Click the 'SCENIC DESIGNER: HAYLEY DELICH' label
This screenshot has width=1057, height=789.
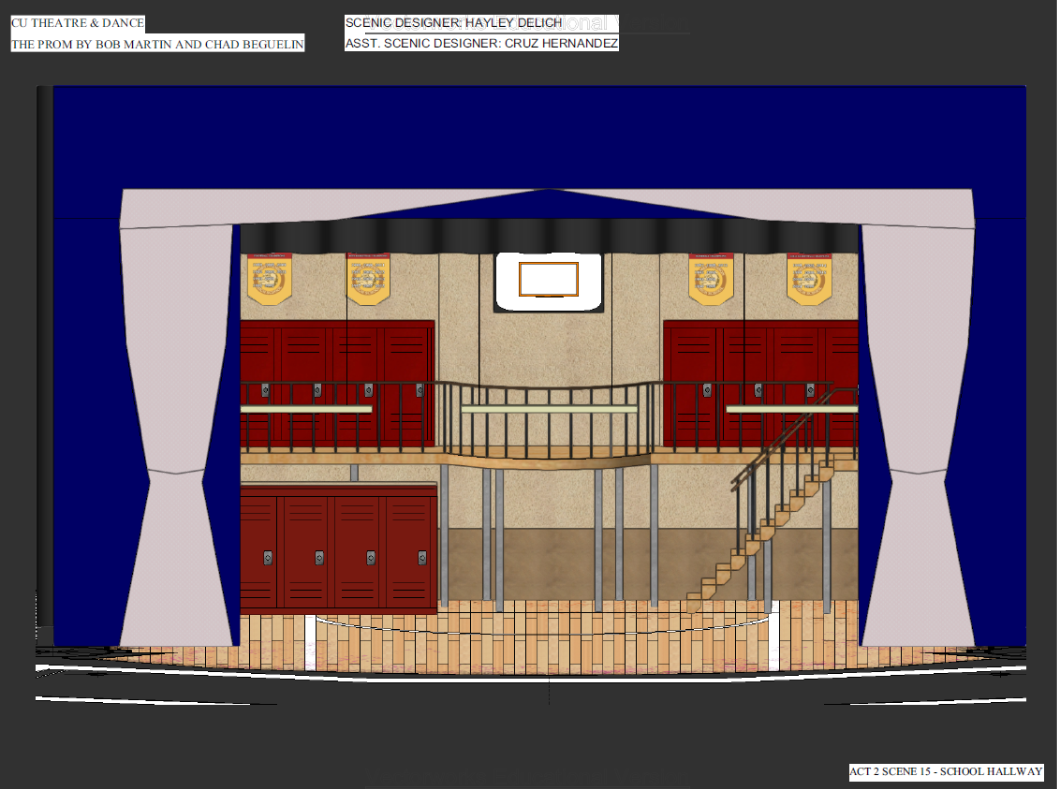[x=454, y=23]
